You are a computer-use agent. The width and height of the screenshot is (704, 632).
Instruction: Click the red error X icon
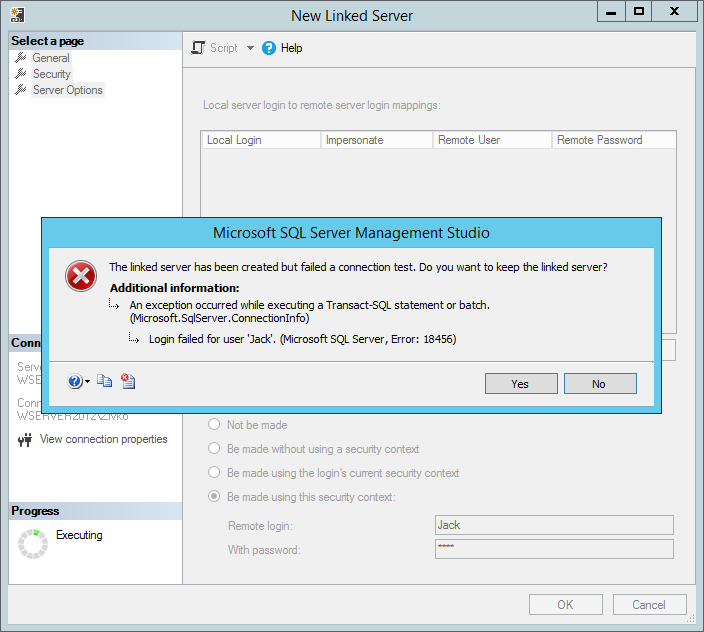(x=81, y=276)
